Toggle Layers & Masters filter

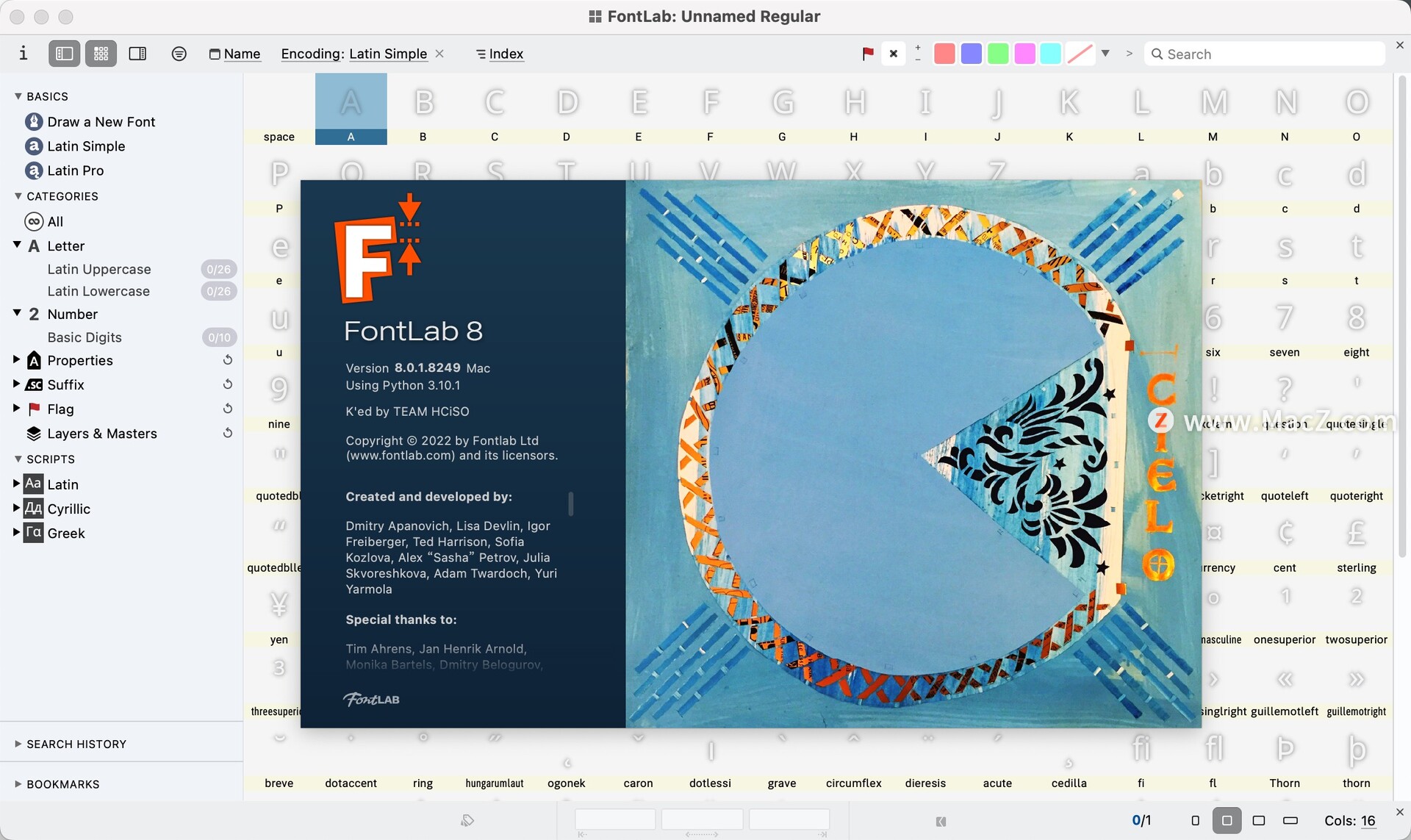(x=102, y=434)
